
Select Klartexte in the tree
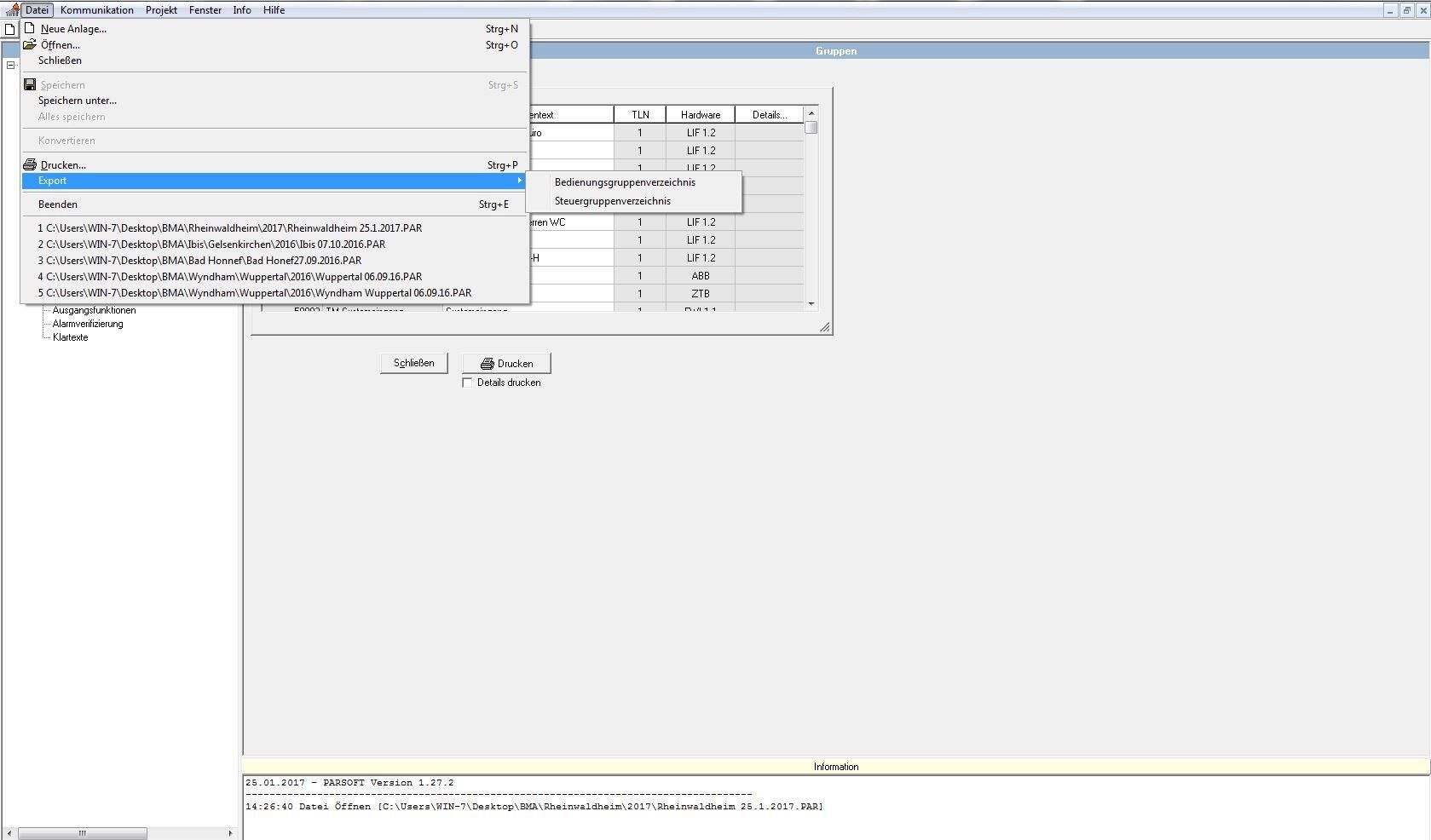point(70,337)
